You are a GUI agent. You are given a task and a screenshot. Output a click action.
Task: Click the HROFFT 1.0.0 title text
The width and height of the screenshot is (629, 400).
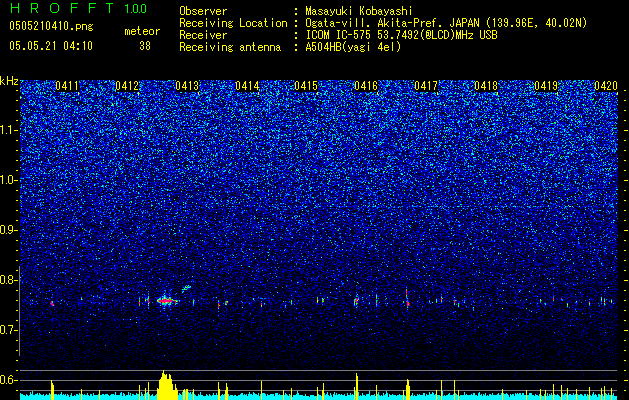(79, 8)
